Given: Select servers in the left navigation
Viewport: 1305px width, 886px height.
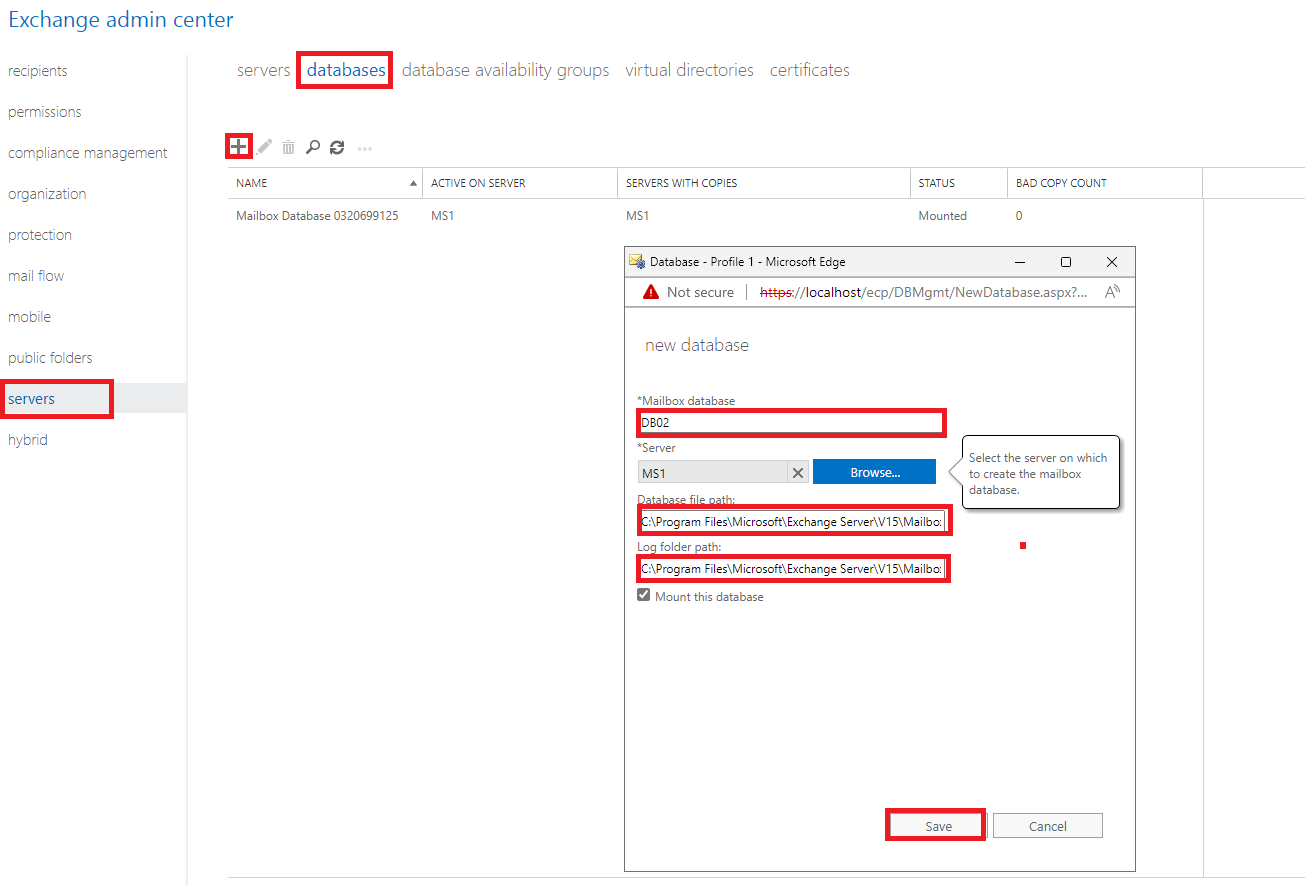Looking at the screenshot, I should [x=93, y=398].
